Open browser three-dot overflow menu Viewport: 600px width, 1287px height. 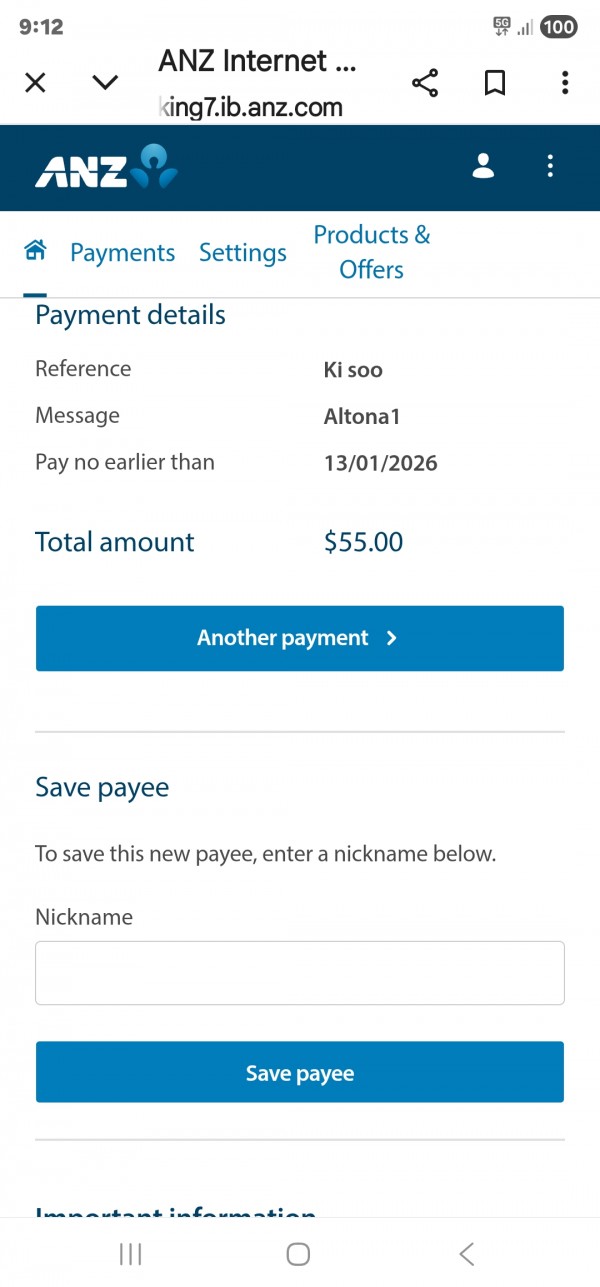pyautogui.click(x=565, y=83)
